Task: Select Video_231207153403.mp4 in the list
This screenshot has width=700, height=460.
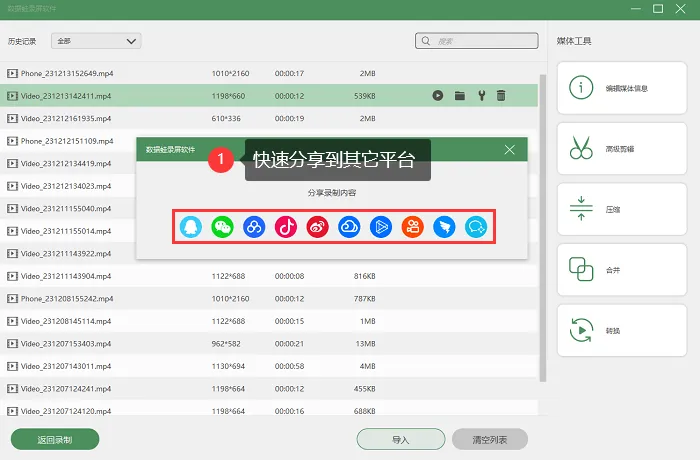Action: click(66, 343)
